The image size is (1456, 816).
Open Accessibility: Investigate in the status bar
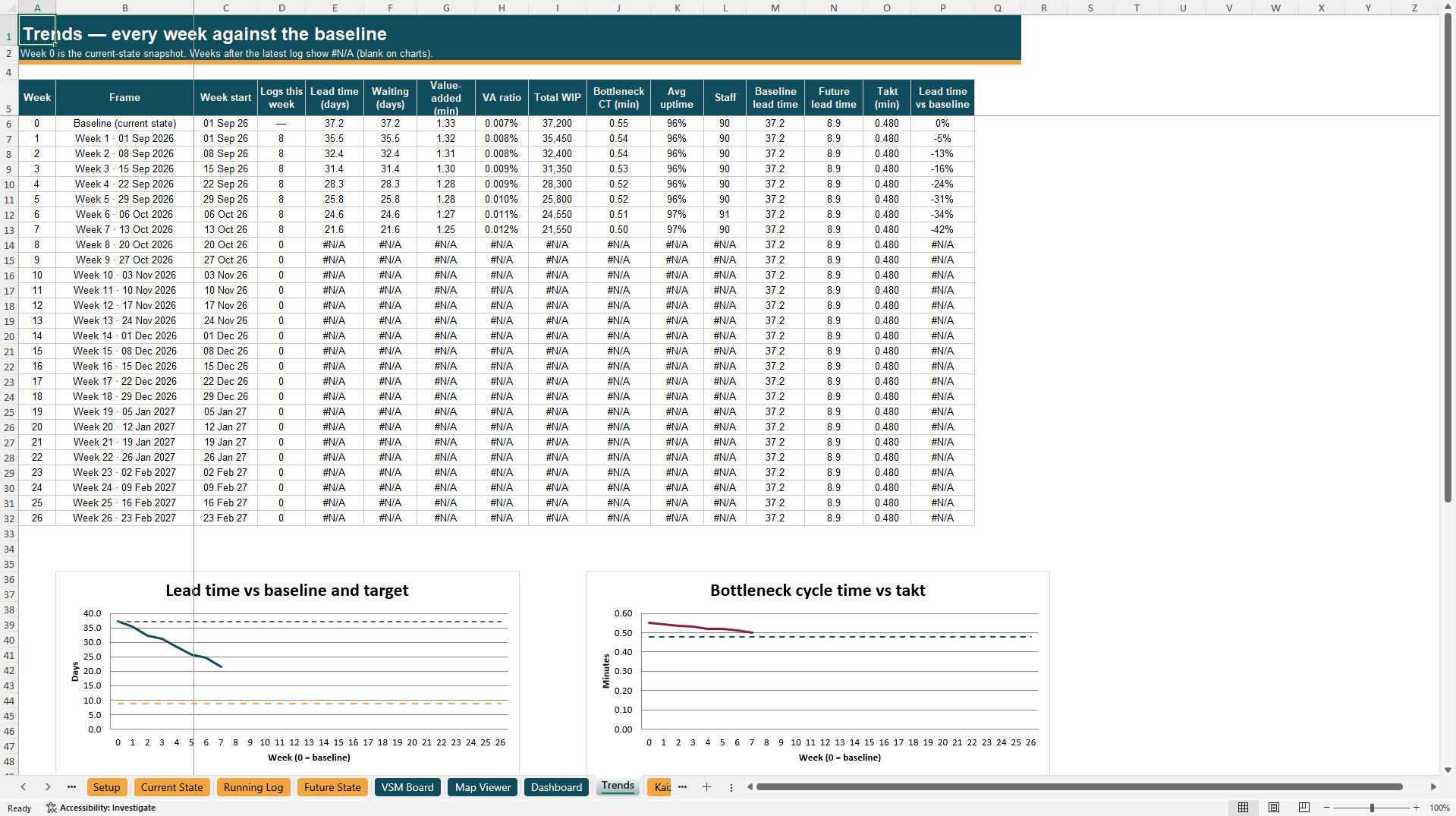101,808
